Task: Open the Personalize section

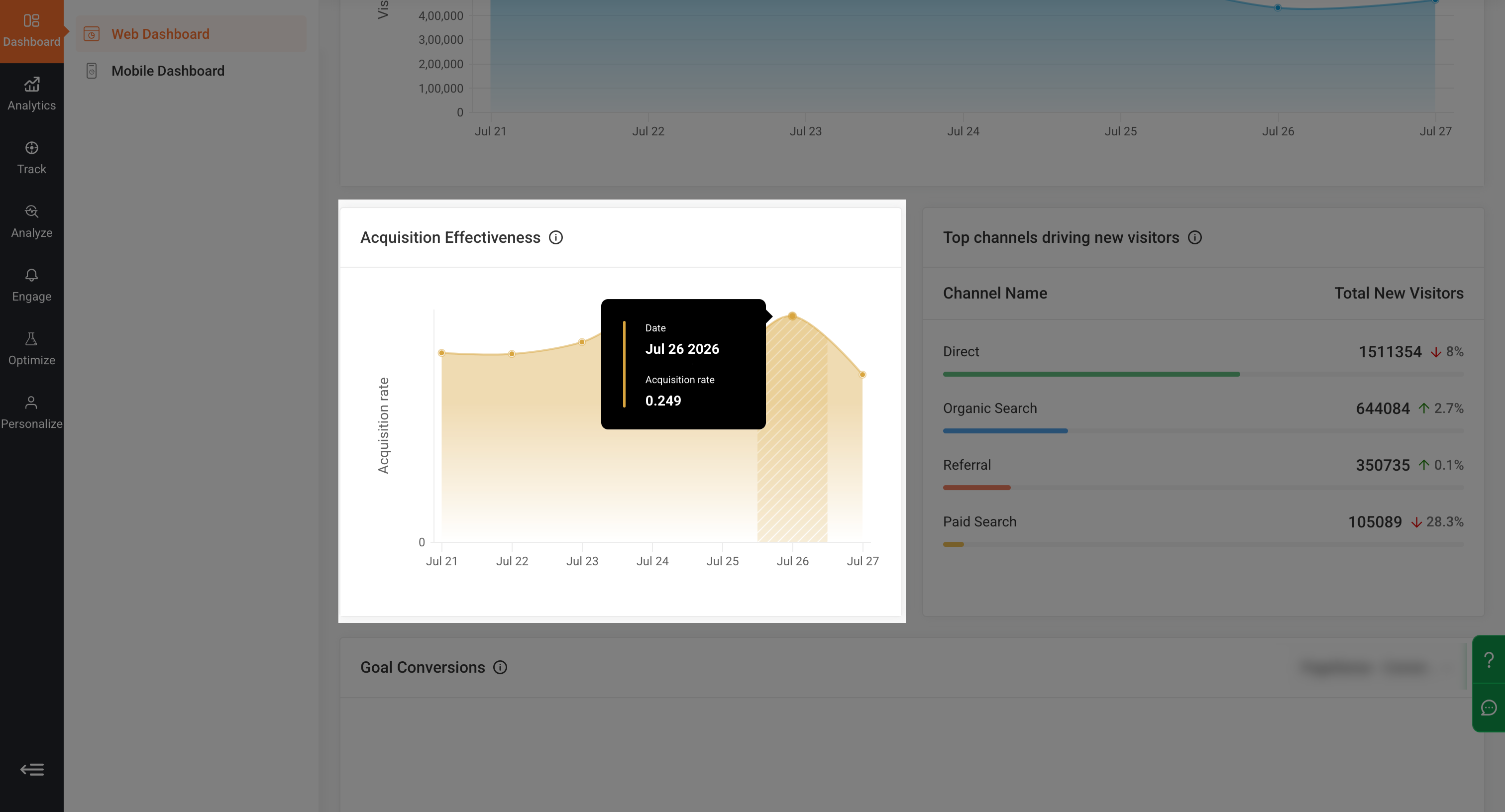Action: [x=31, y=413]
